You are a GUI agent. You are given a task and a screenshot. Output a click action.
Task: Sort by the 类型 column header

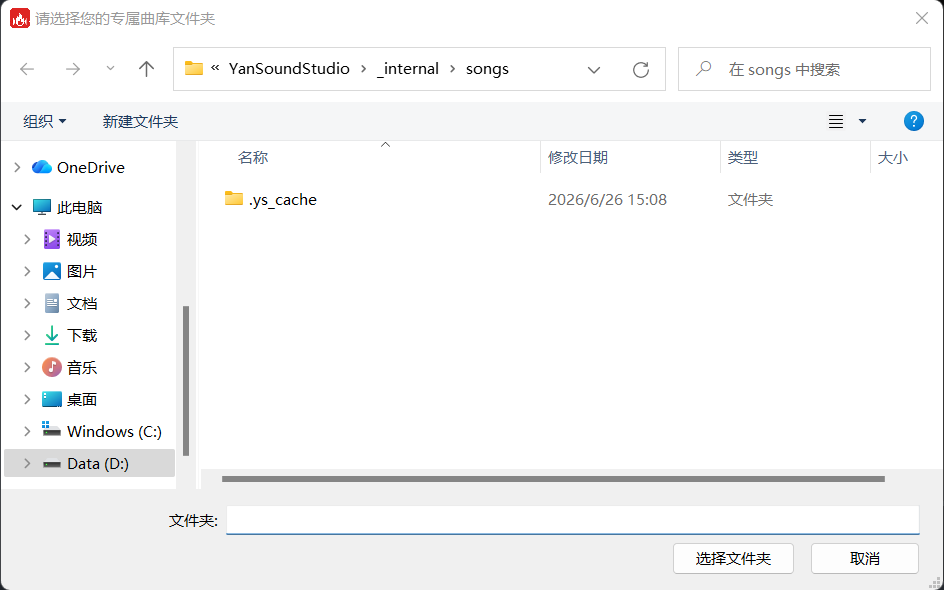pos(743,158)
